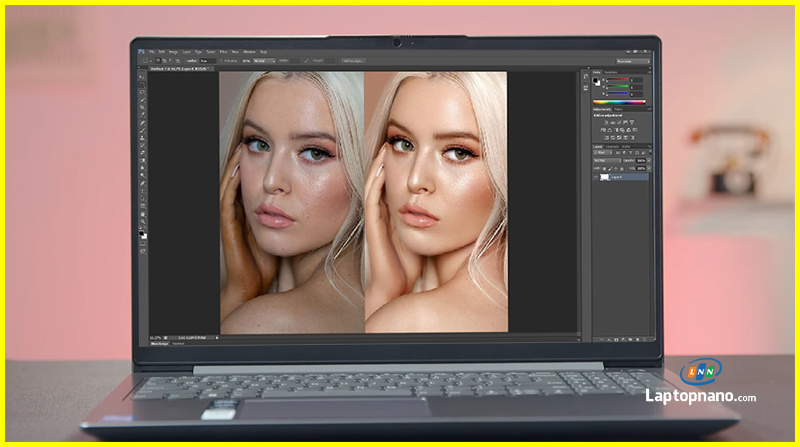Image resolution: width=800 pixels, height=447 pixels.
Task: Toggle visibility of the Layer 0 layer
Action: tap(596, 177)
